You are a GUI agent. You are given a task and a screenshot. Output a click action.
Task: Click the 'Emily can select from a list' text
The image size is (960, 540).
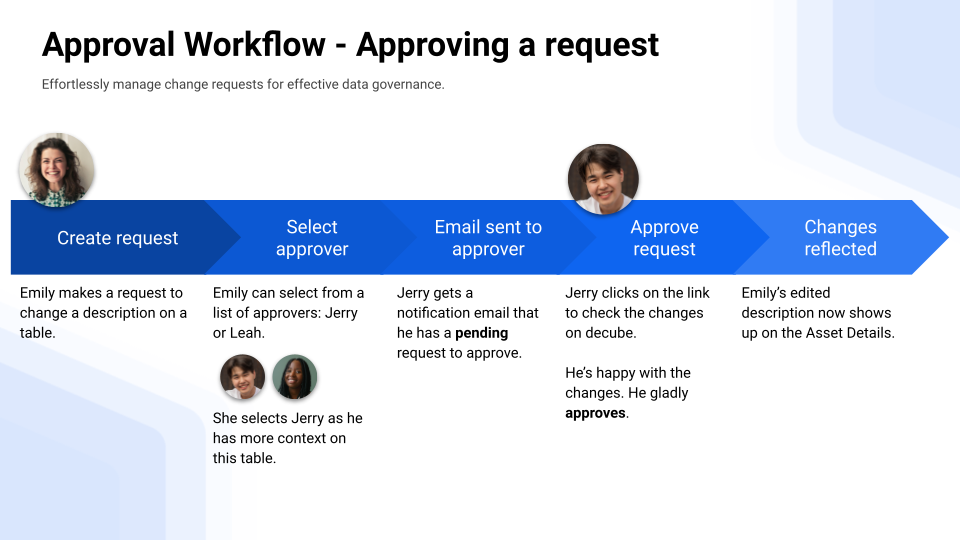click(x=289, y=313)
